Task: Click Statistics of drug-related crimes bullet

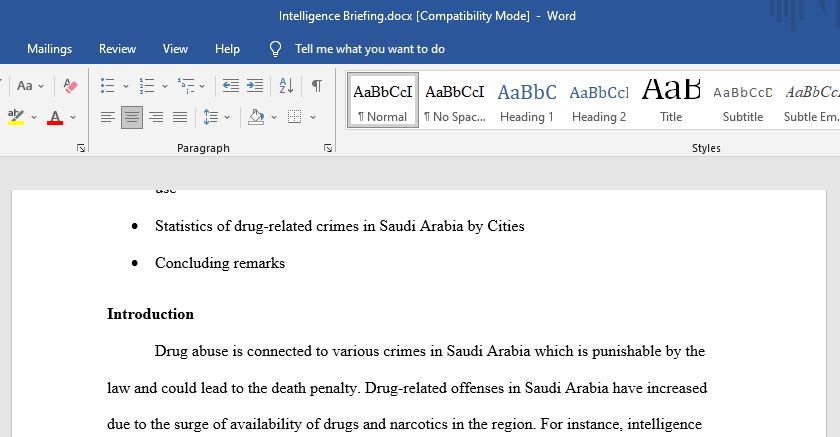Action: click(x=340, y=226)
